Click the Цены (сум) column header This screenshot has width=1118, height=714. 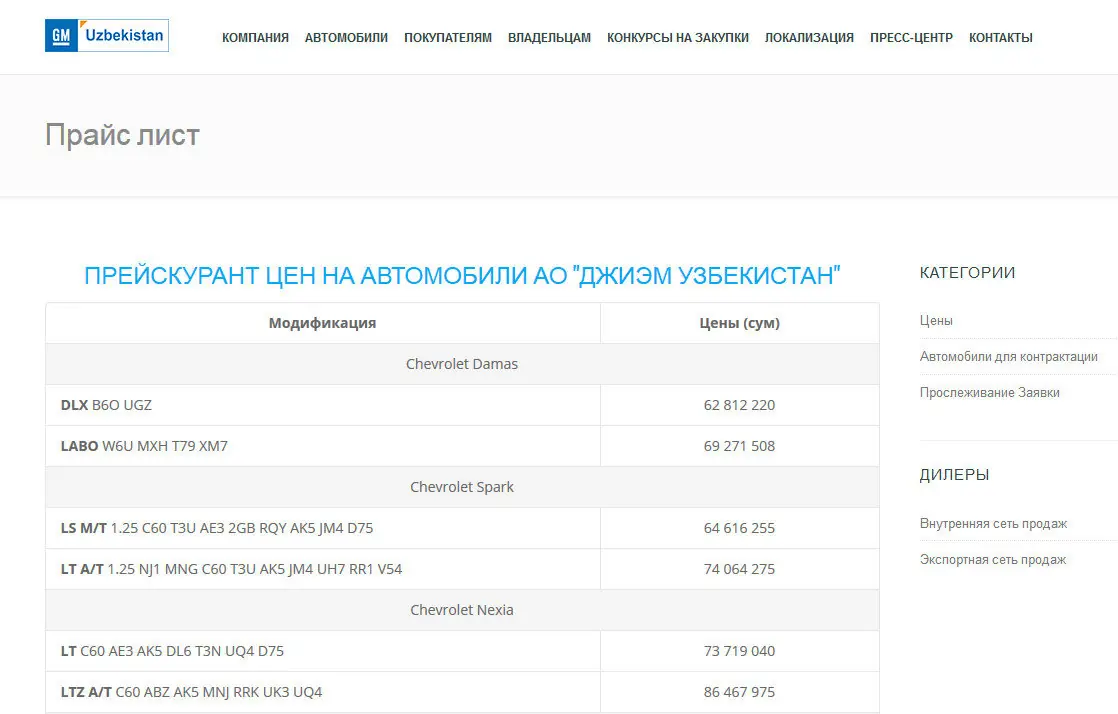[x=739, y=323]
